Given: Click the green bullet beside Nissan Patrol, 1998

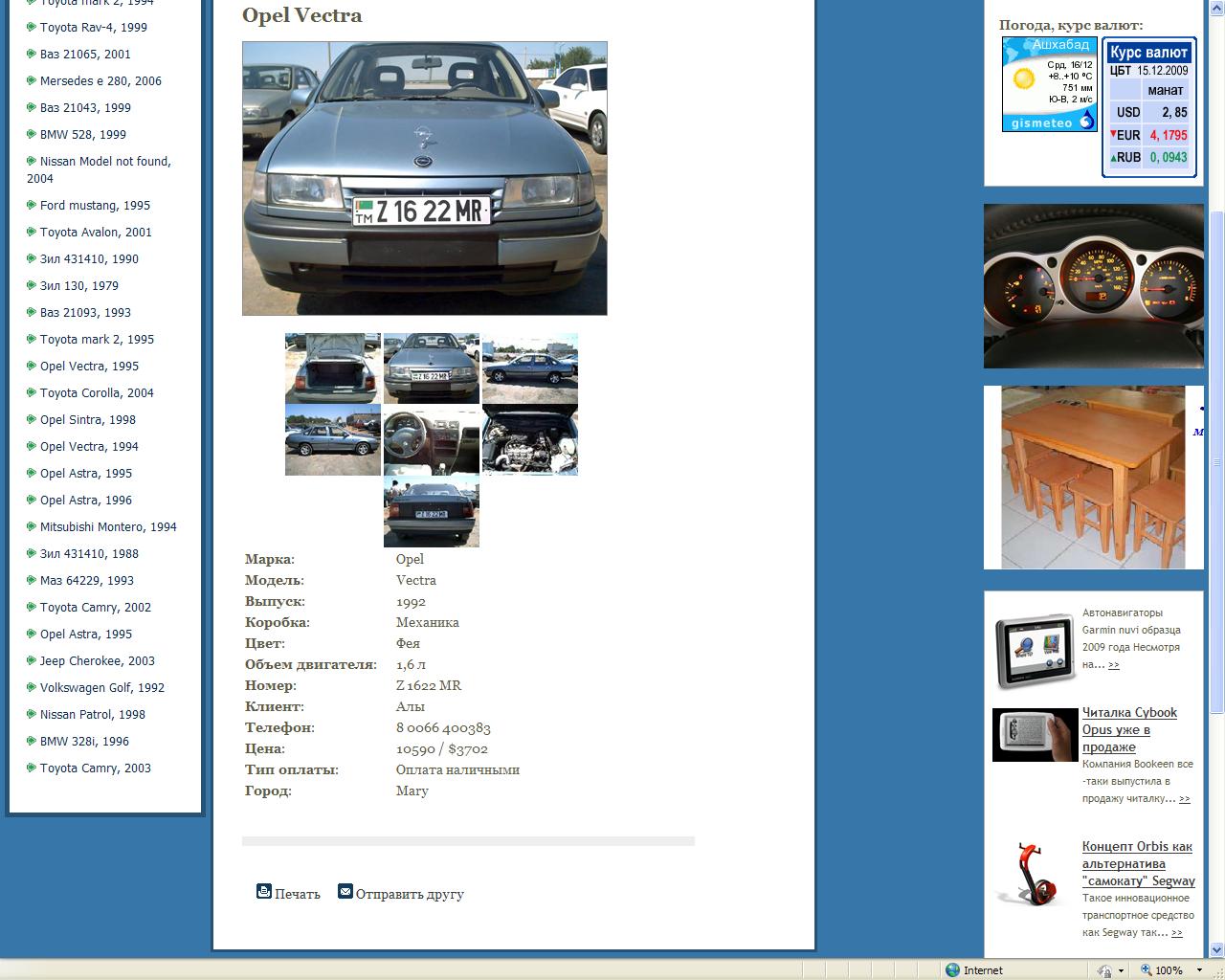Looking at the screenshot, I should coord(32,714).
